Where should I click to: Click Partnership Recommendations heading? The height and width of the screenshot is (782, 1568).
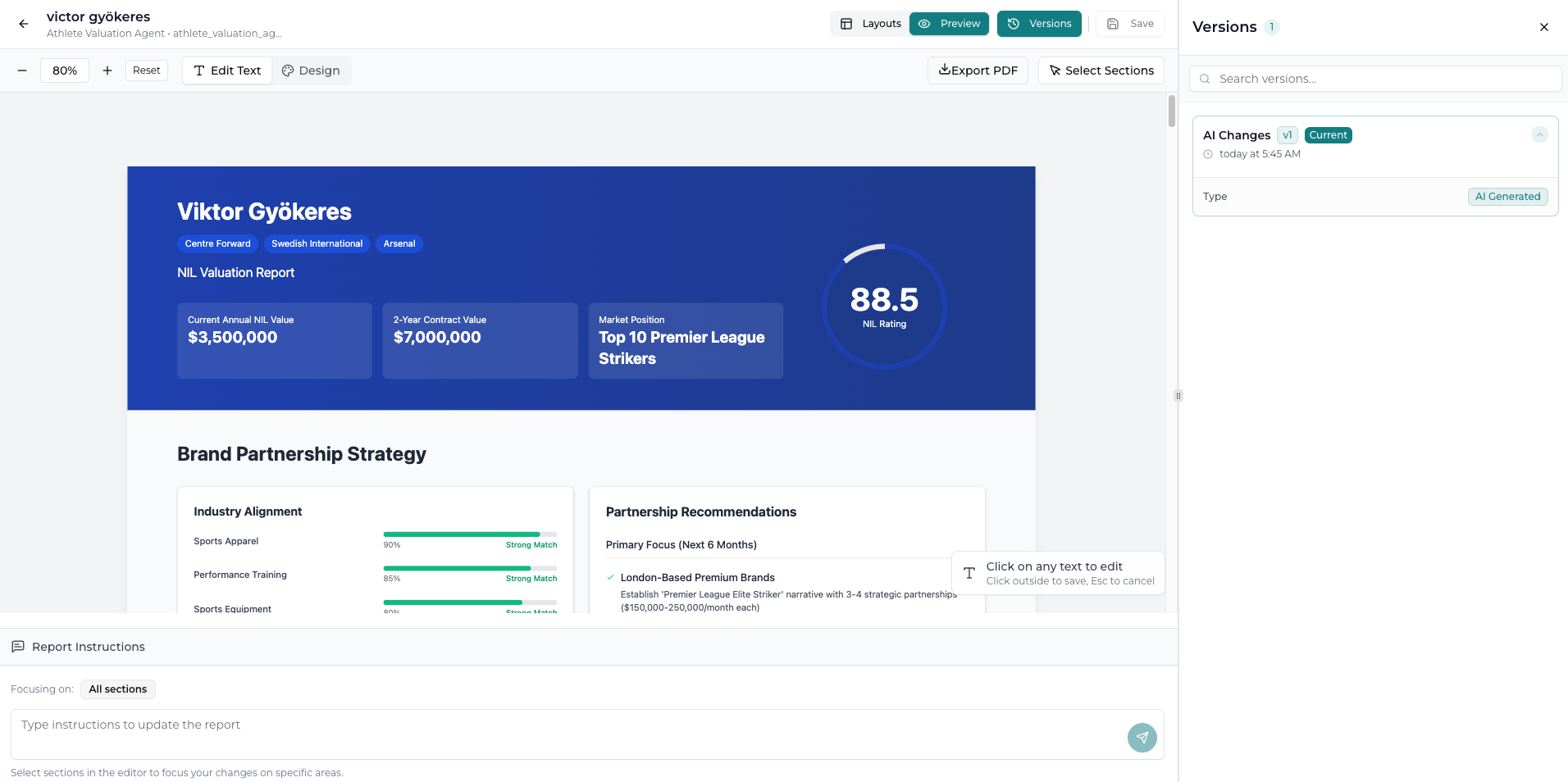[x=701, y=512]
